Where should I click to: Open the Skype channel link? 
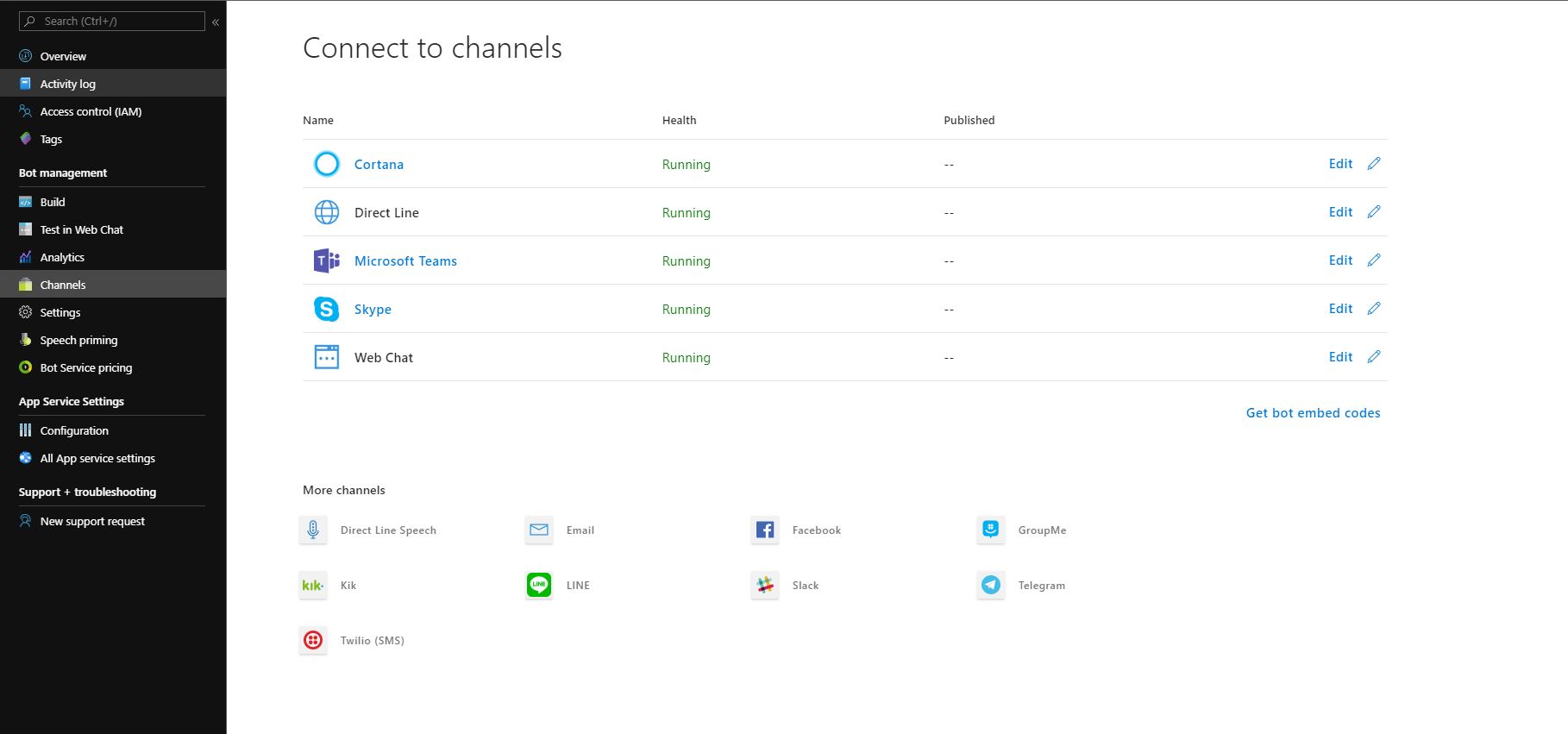pyautogui.click(x=373, y=309)
